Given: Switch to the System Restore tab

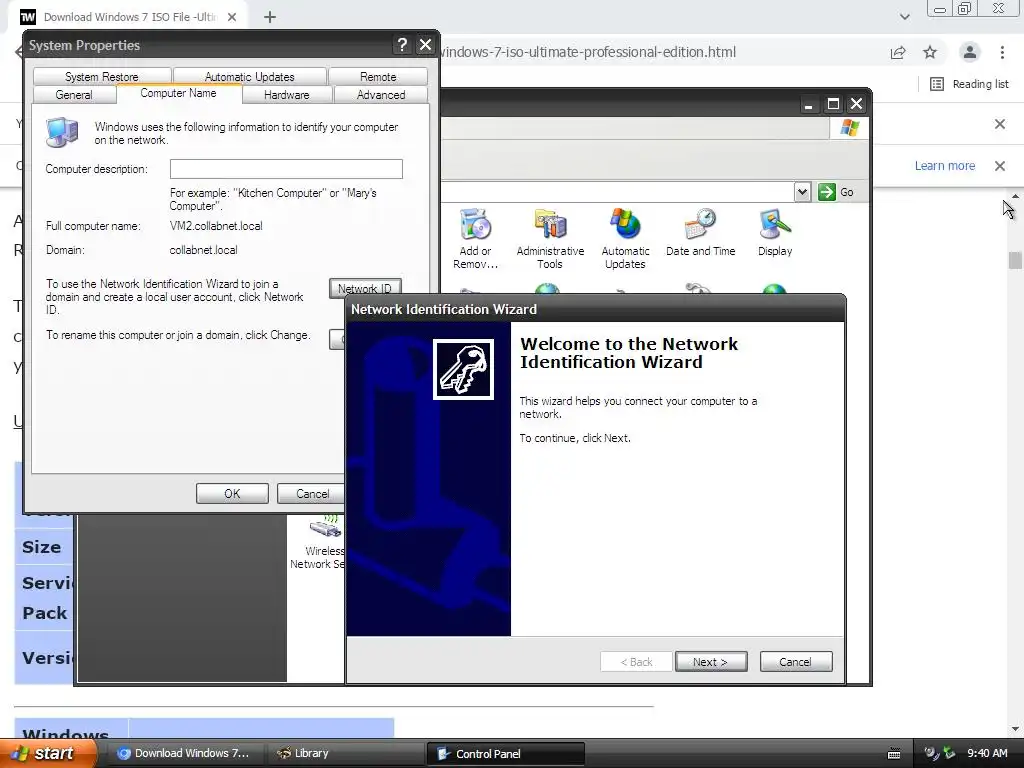Looking at the screenshot, I should pyautogui.click(x=102, y=76).
